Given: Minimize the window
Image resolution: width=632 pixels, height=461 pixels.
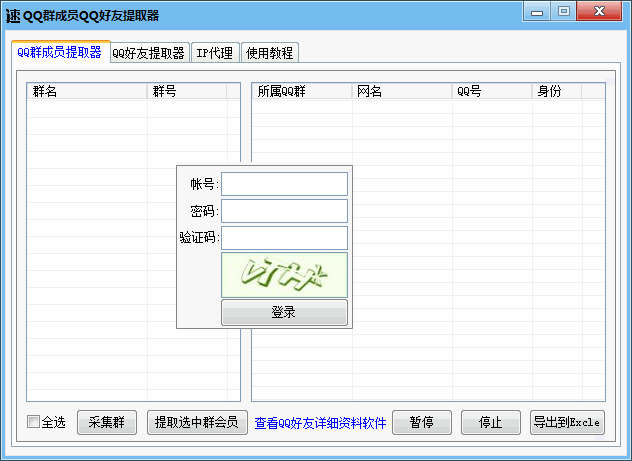Looking at the screenshot, I should click(537, 11).
